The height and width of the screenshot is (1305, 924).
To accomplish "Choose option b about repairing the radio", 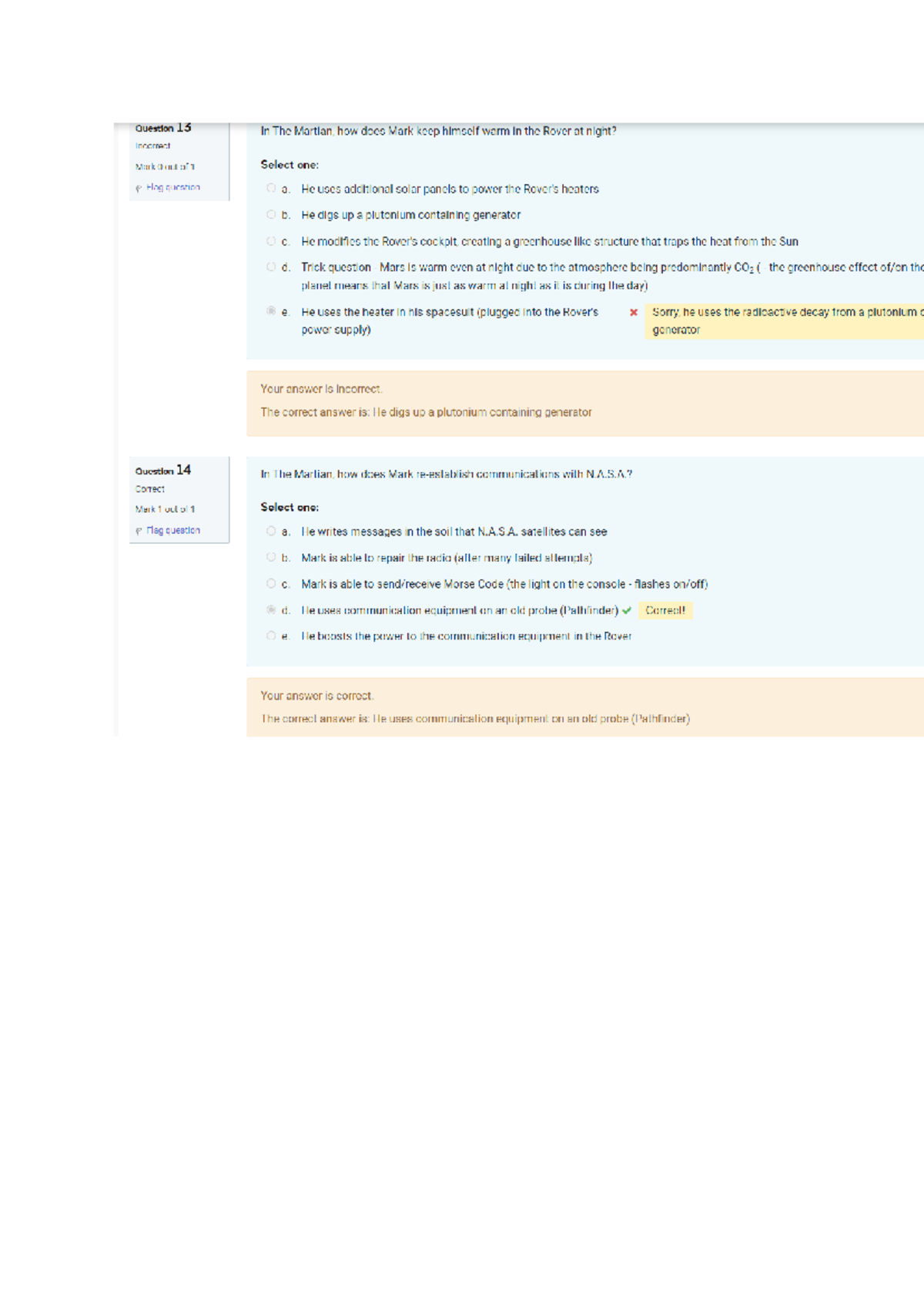I will 271,557.
